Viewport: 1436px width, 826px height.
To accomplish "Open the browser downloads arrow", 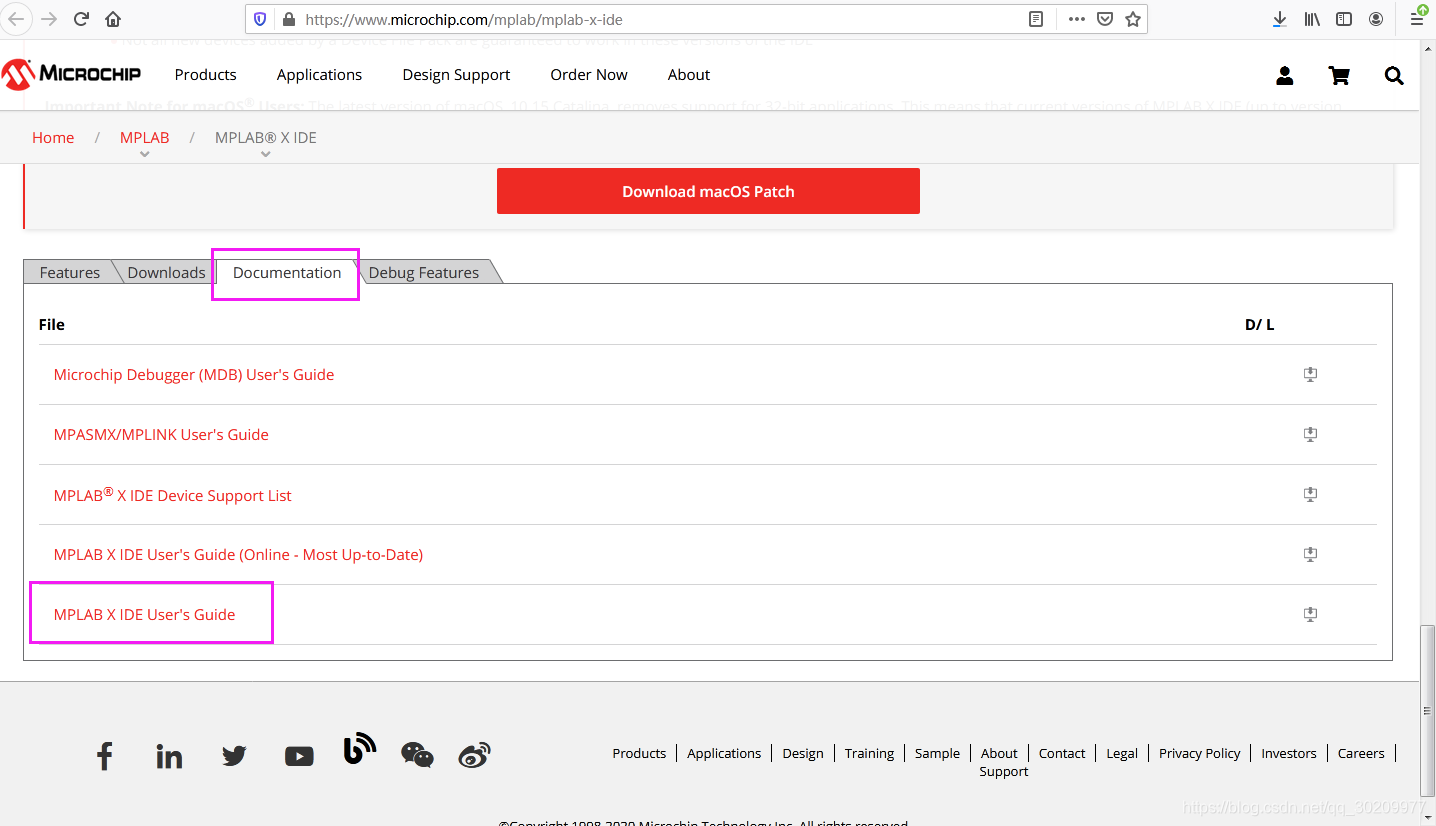I will (x=1279, y=19).
